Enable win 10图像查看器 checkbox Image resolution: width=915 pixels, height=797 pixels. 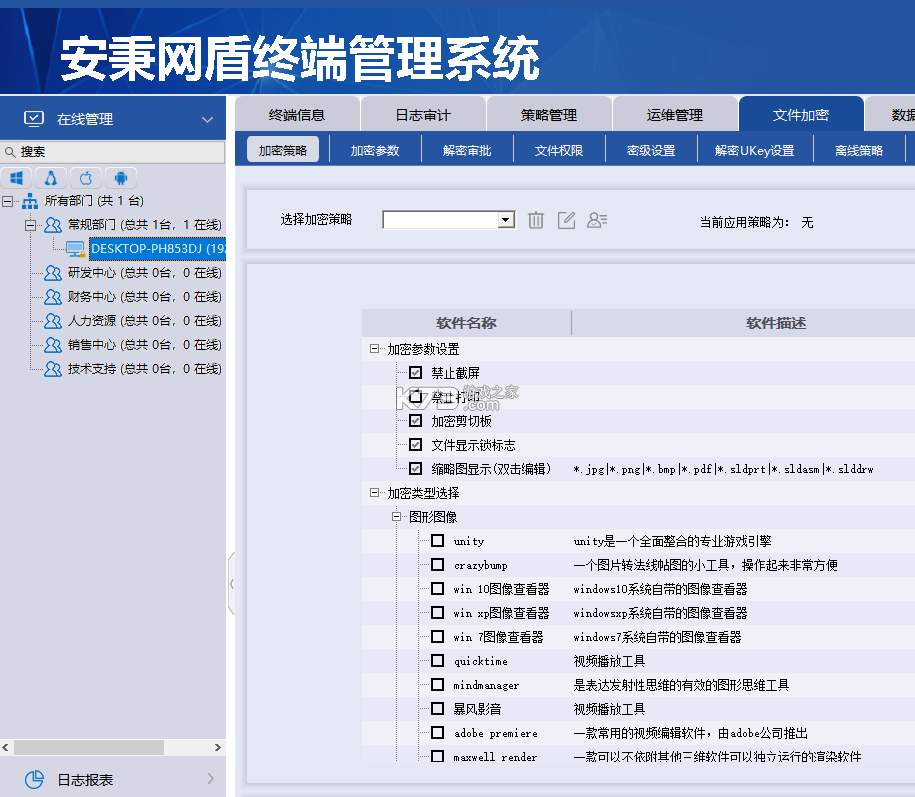coord(438,588)
